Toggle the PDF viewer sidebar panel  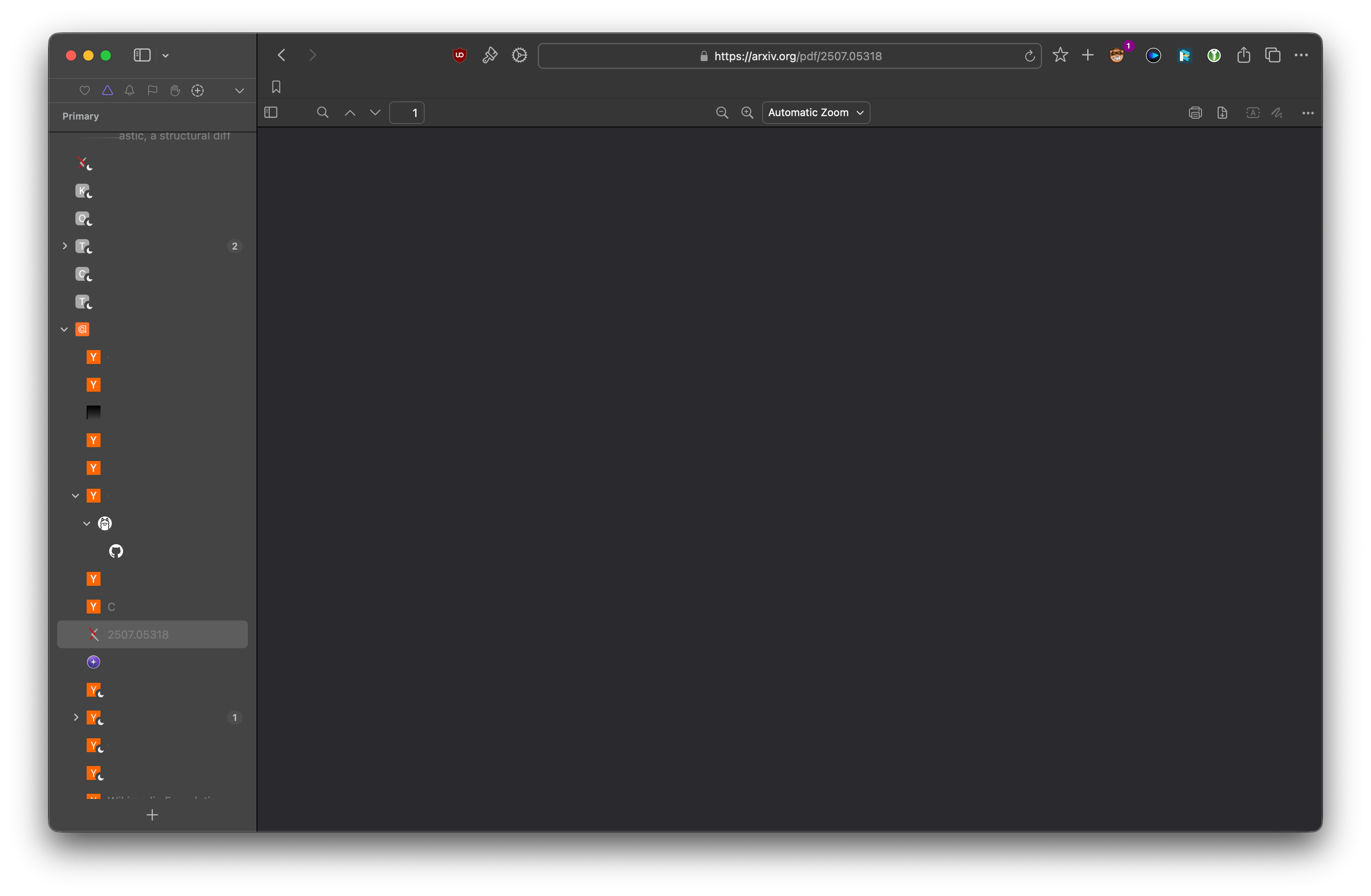(x=271, y=113)
